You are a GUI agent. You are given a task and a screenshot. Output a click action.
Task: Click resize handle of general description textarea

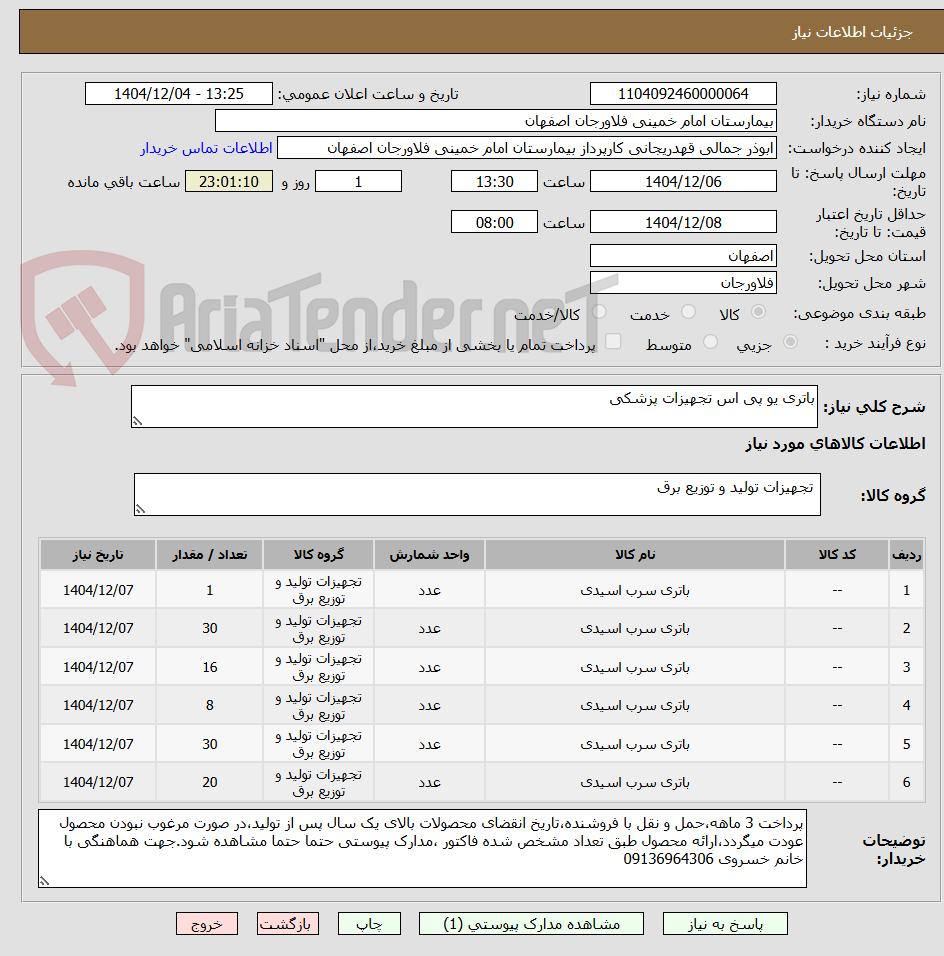[137, 421]
